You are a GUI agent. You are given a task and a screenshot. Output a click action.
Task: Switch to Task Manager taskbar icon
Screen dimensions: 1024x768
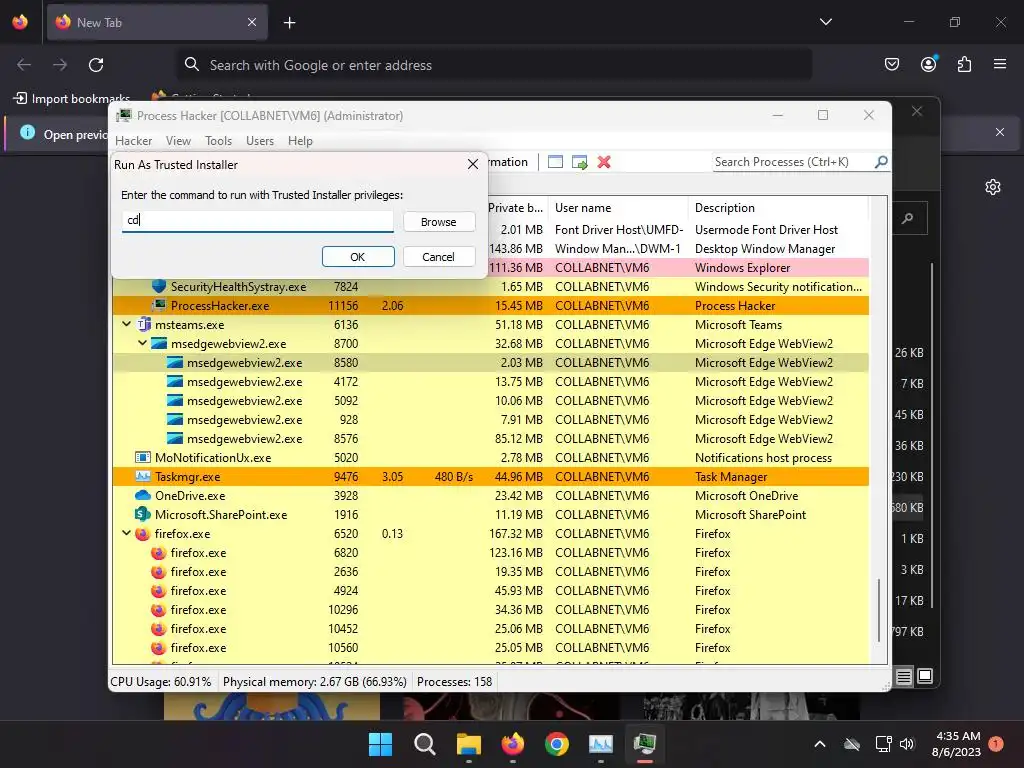[601, 744]
